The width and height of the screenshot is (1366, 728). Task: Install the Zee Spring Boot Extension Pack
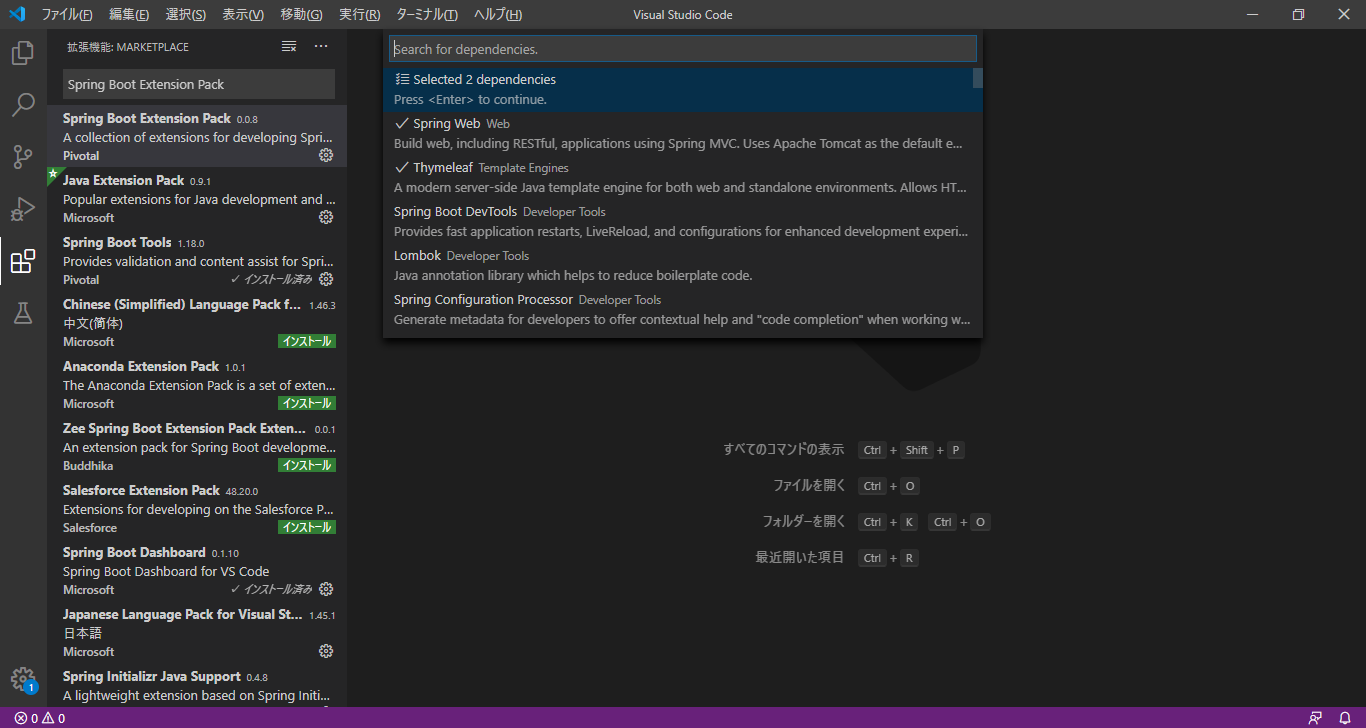click(306, 465)
